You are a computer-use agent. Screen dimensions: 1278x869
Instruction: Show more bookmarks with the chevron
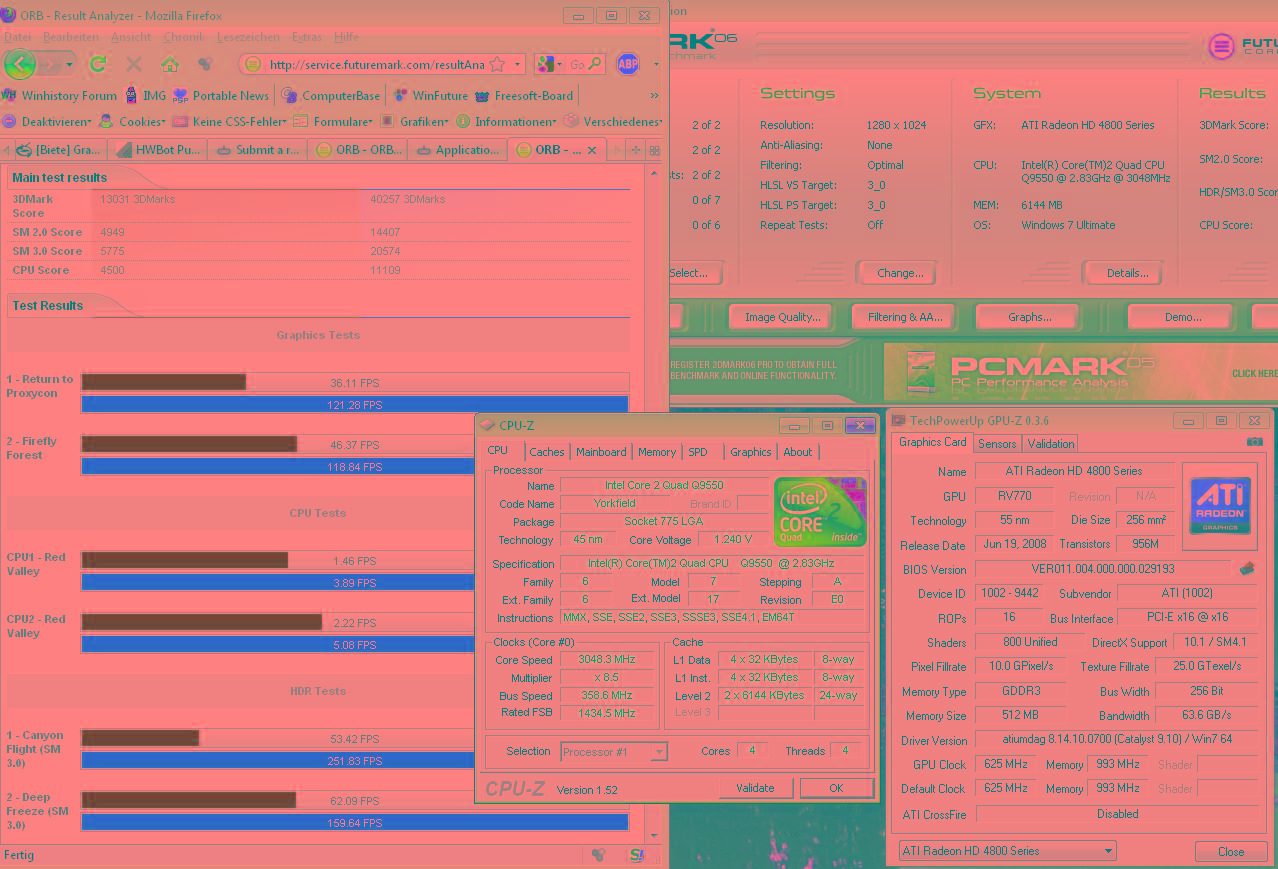point(655,96)
